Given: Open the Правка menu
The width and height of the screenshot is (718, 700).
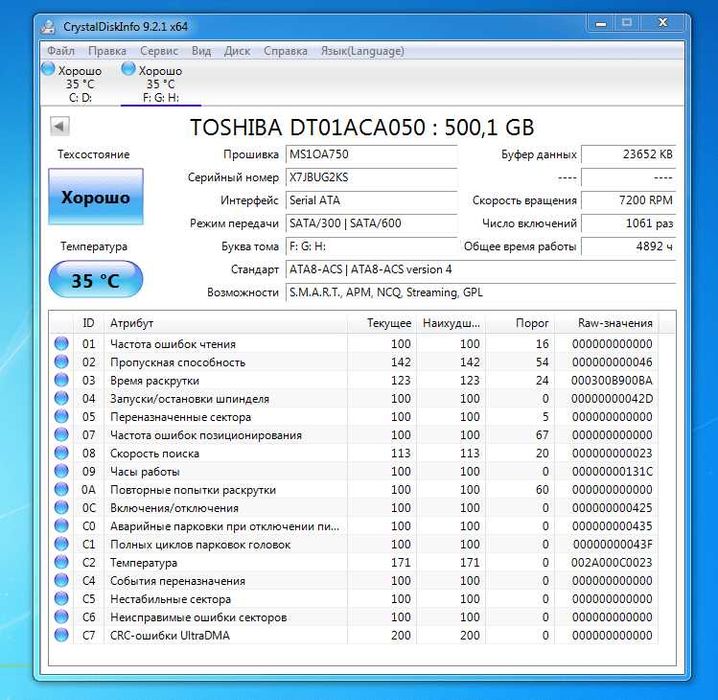Looking at the screenshot, I should click(107, 51).
